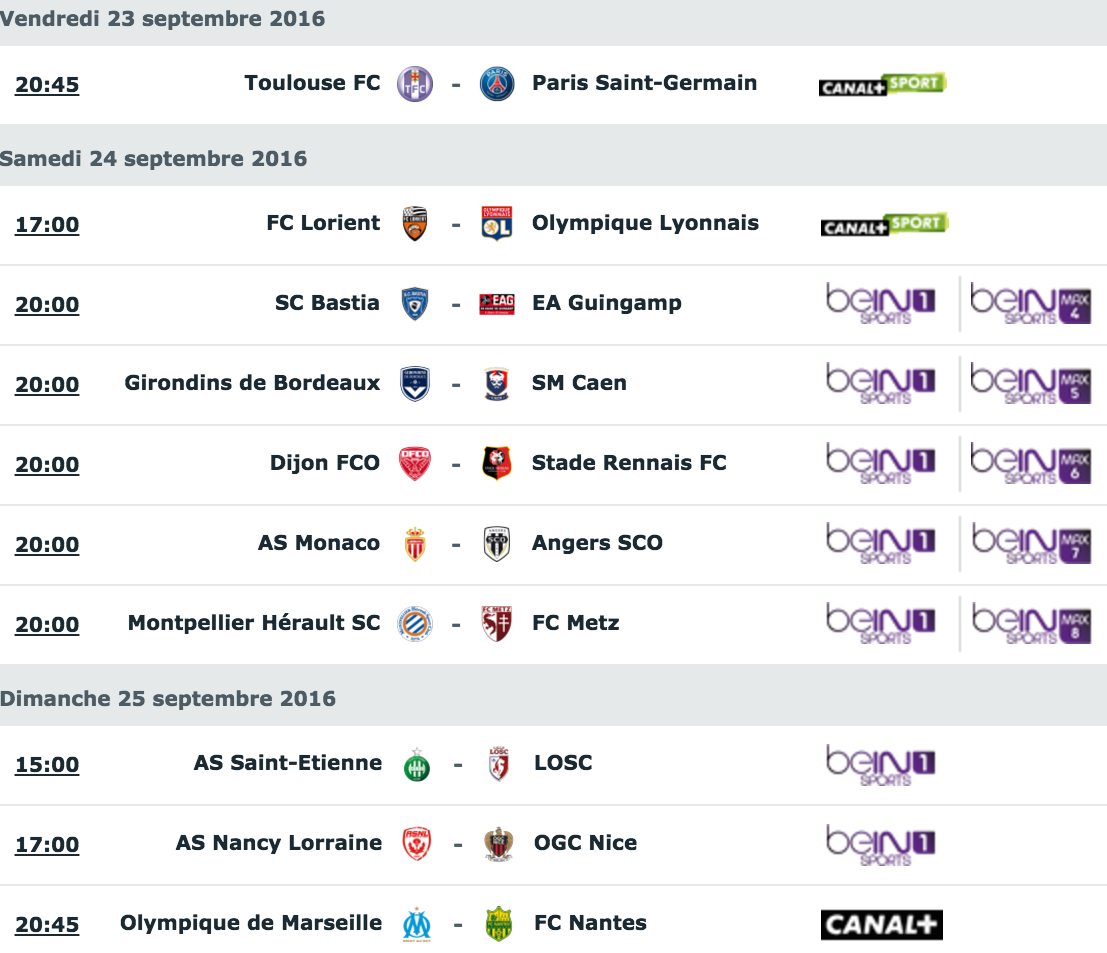Click the 15:00 AS Saint-Etienne kickoff link
The height and width of the screenshot is (953, 1107).
click(x=47, y=765)
